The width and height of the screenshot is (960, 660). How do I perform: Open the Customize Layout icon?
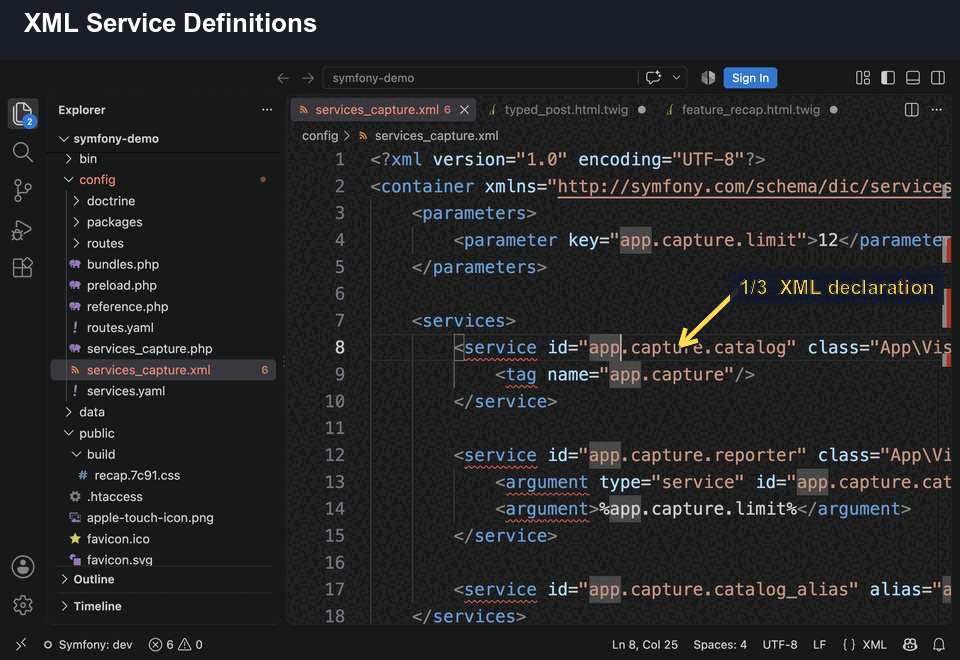[863, 78]
